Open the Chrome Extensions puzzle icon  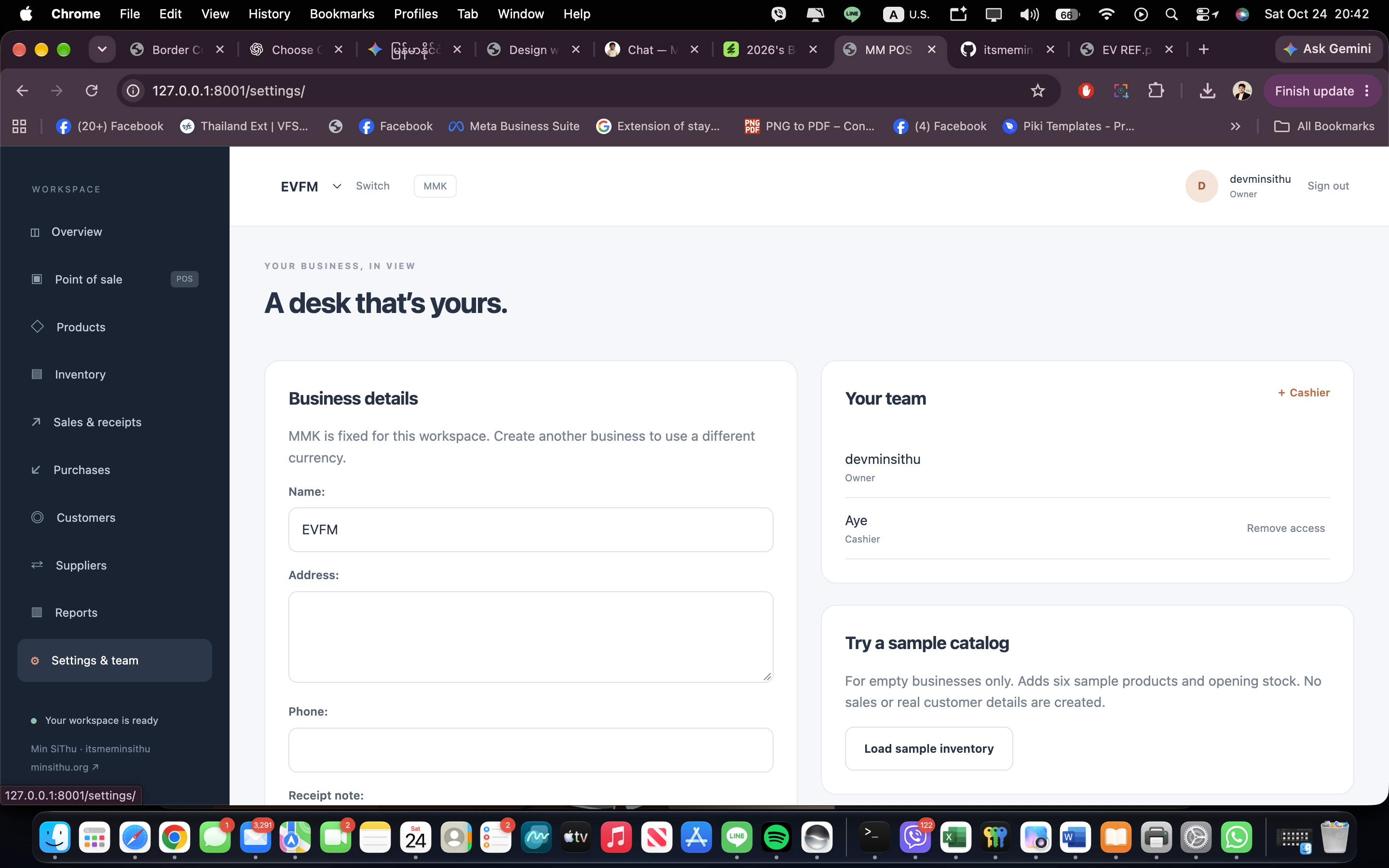tap(1156, 91)
